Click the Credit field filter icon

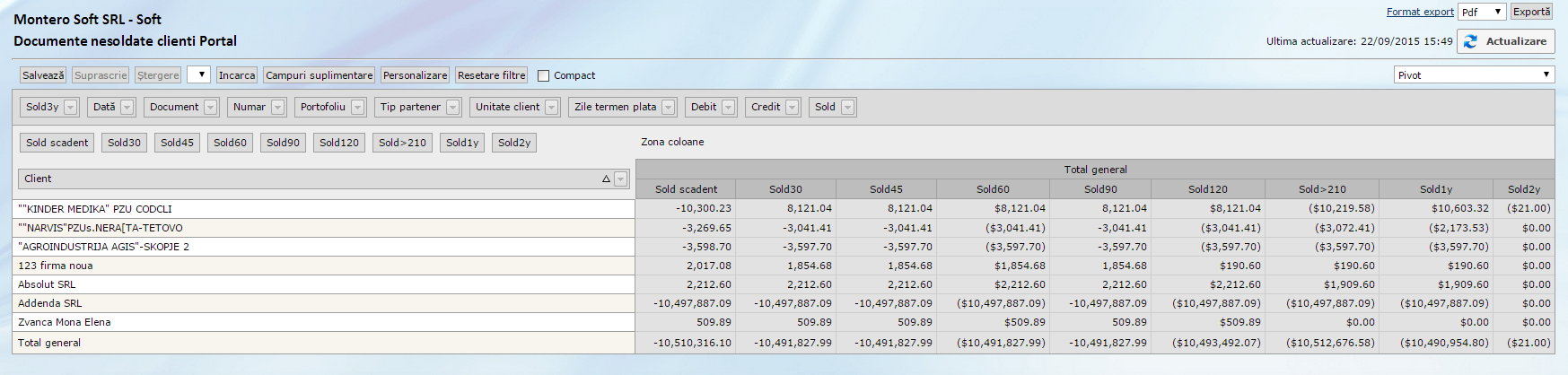(792, 108)
